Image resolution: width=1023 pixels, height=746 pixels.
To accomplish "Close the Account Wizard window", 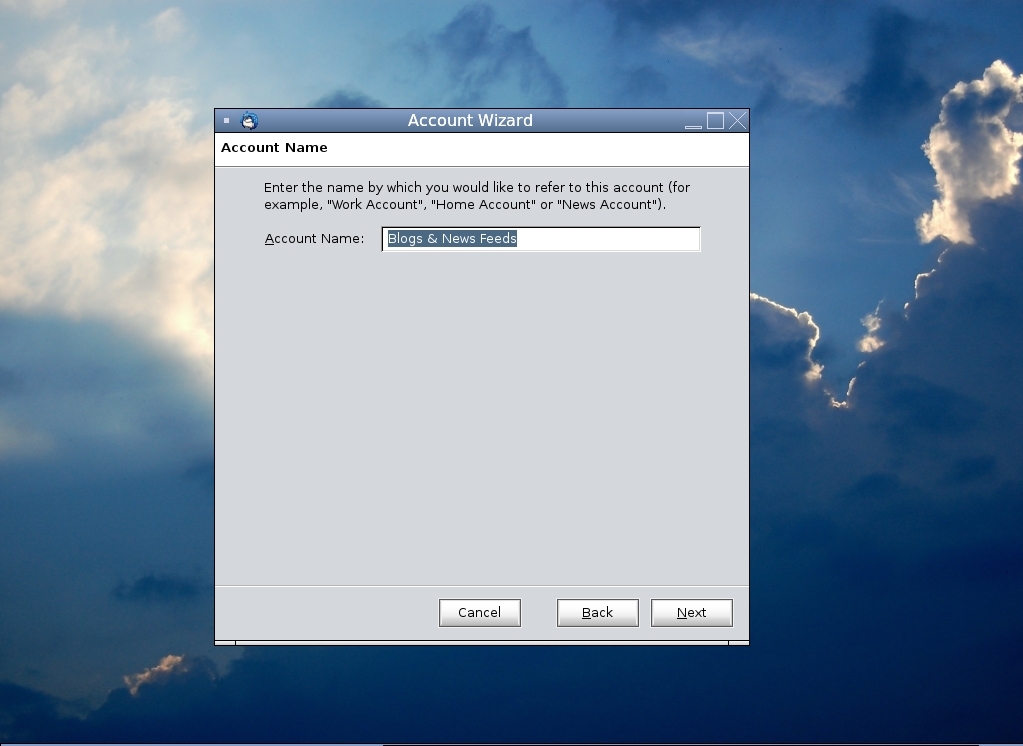I will pyautogui.click(x=737, y=121).
